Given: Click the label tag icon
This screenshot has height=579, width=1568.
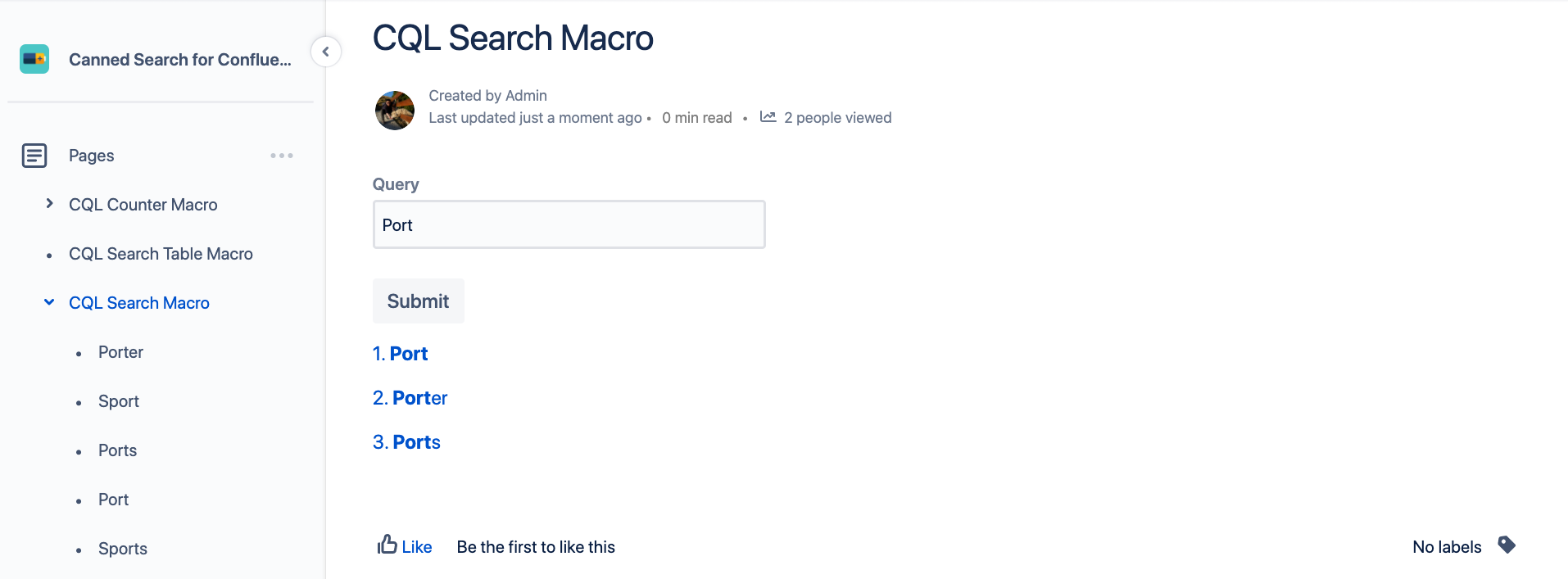Looking at the screenshot, I should click(x=1507, y=545).
